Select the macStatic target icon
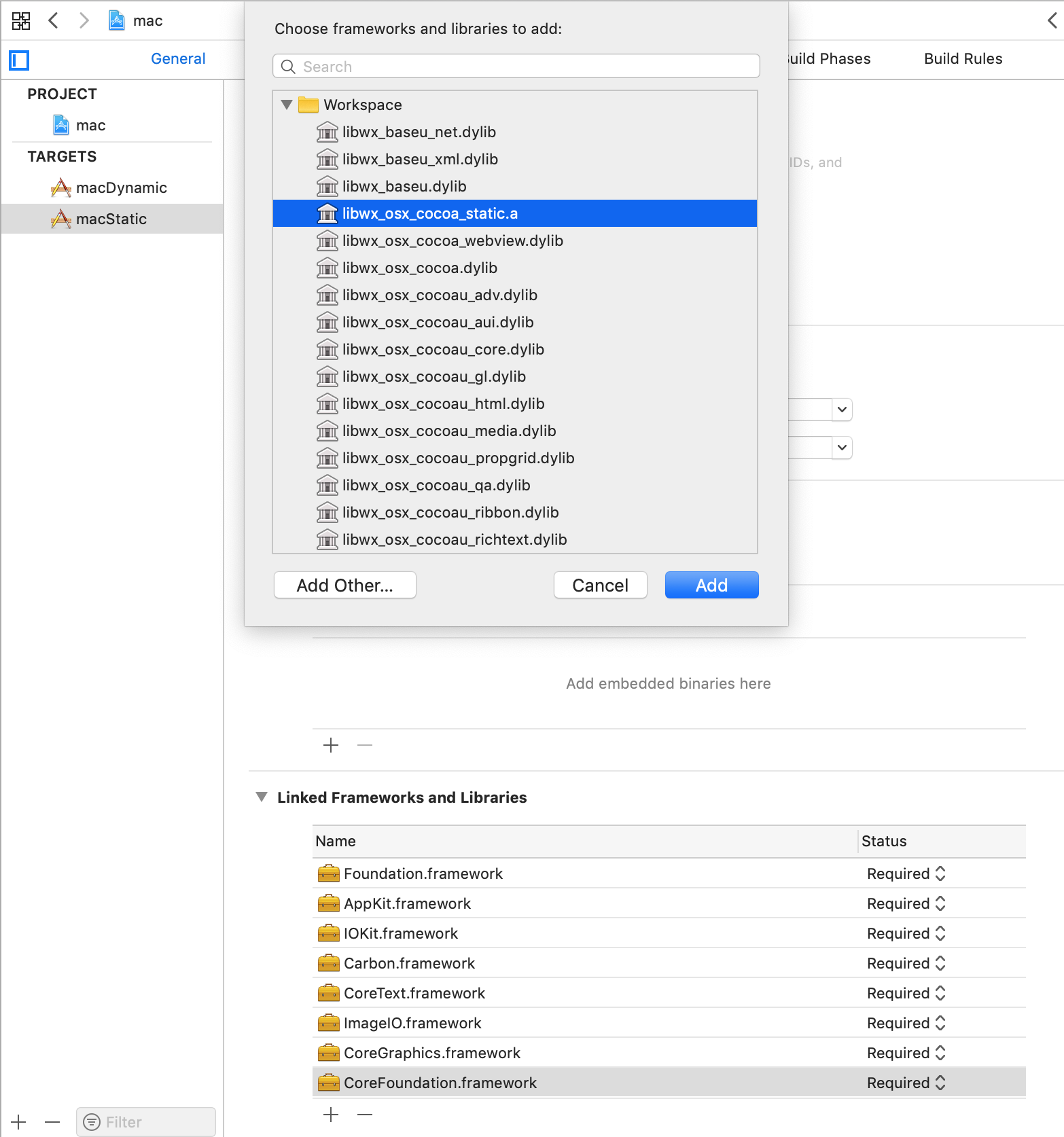The height and width of the screenshot is (1137, 1064). pyautogui.click(x=61, y=219)
